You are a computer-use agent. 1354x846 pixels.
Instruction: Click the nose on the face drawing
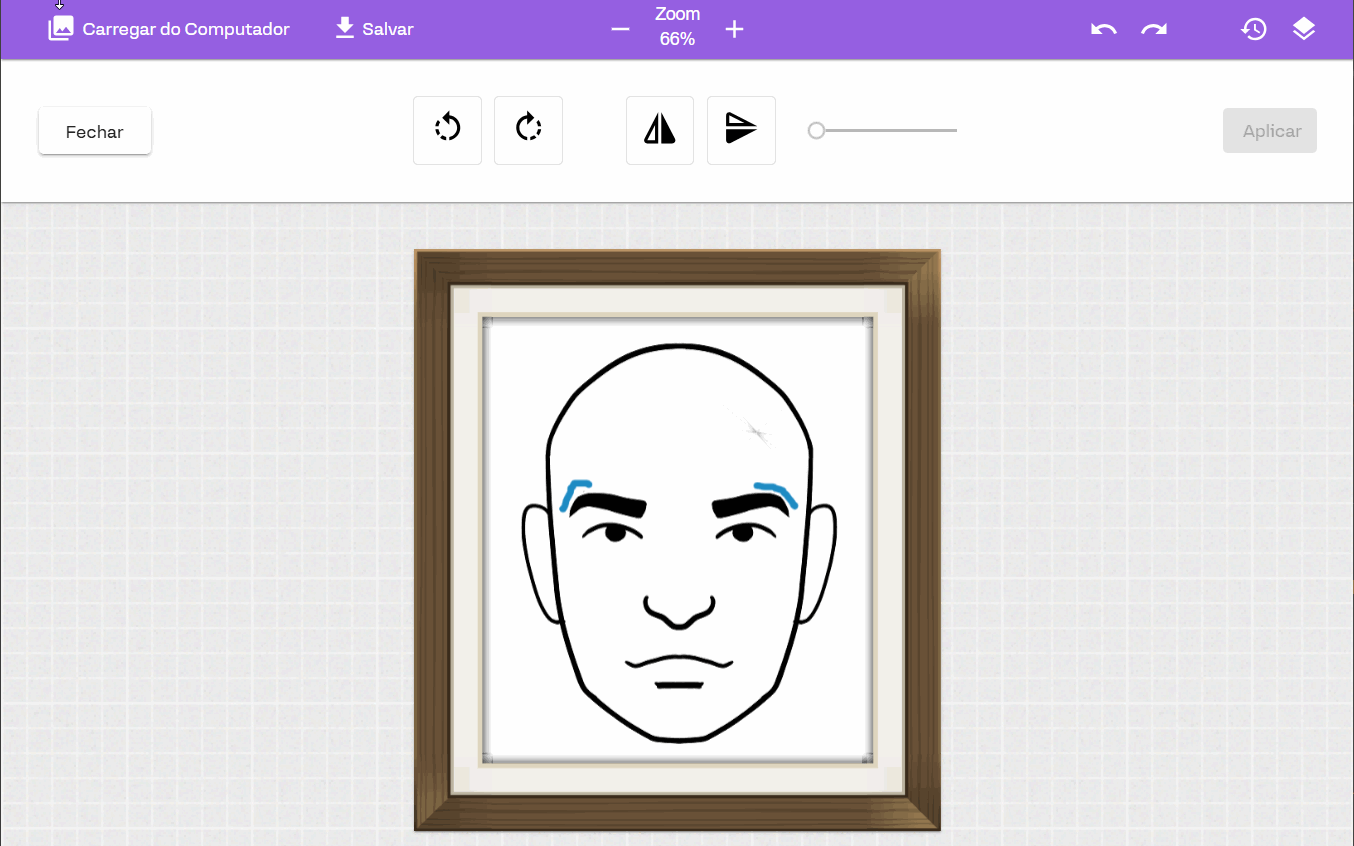[679, 612]
